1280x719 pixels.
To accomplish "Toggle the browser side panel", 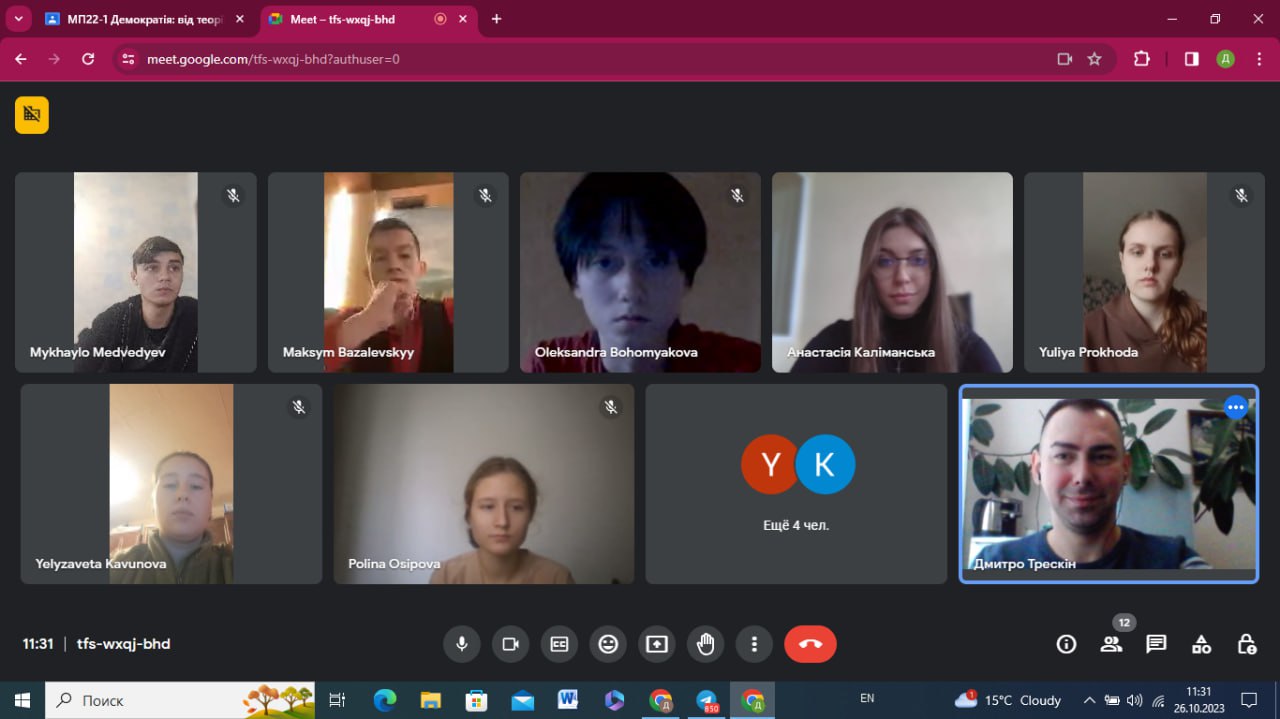I will pos(1192,59).
